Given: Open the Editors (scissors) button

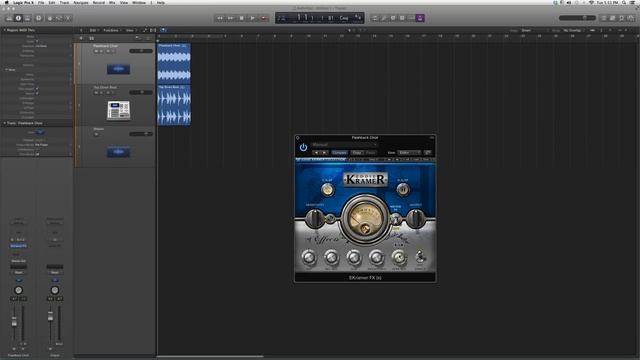Looking at the screenshot, I should pyautogui.click(x=68, y=18).
